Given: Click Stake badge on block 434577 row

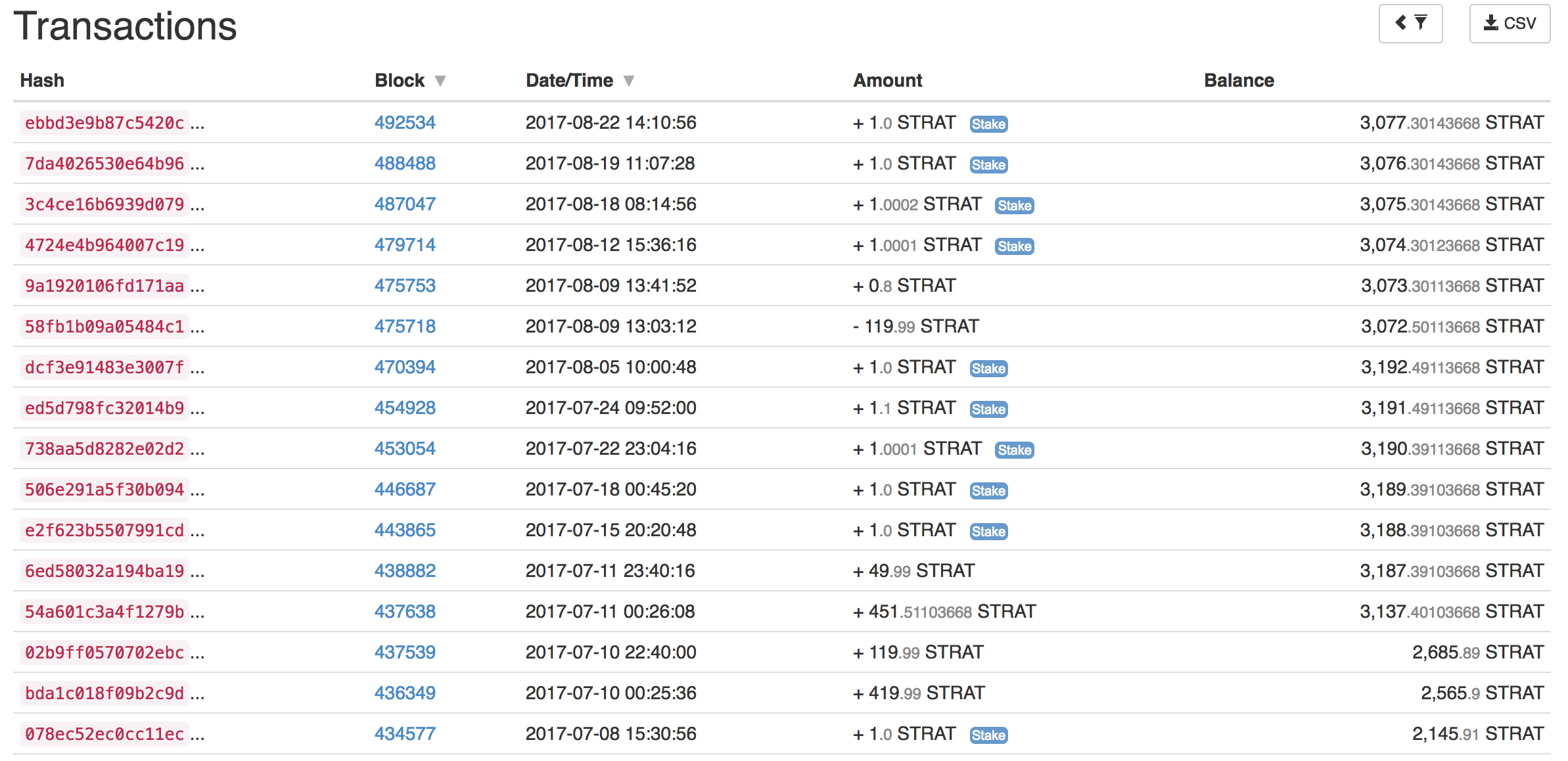Looking at the screenshot, I should (988, 735).
